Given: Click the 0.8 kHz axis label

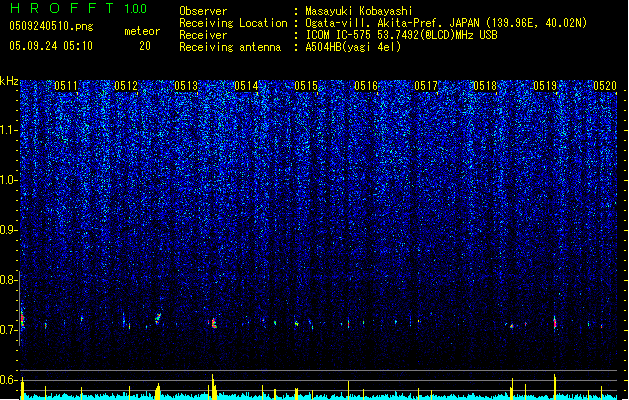Looking at the screenshot, I should [x=8, y=280].
